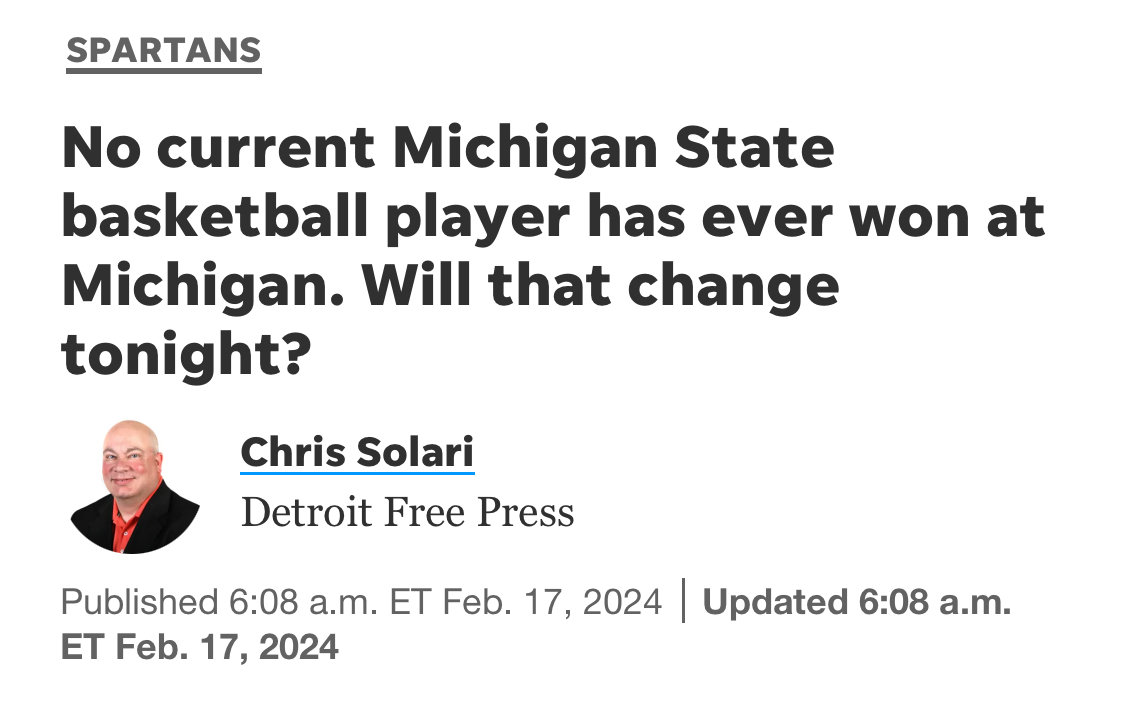
Task: Click "Will that change" in the headline
Action: (600, 287)
